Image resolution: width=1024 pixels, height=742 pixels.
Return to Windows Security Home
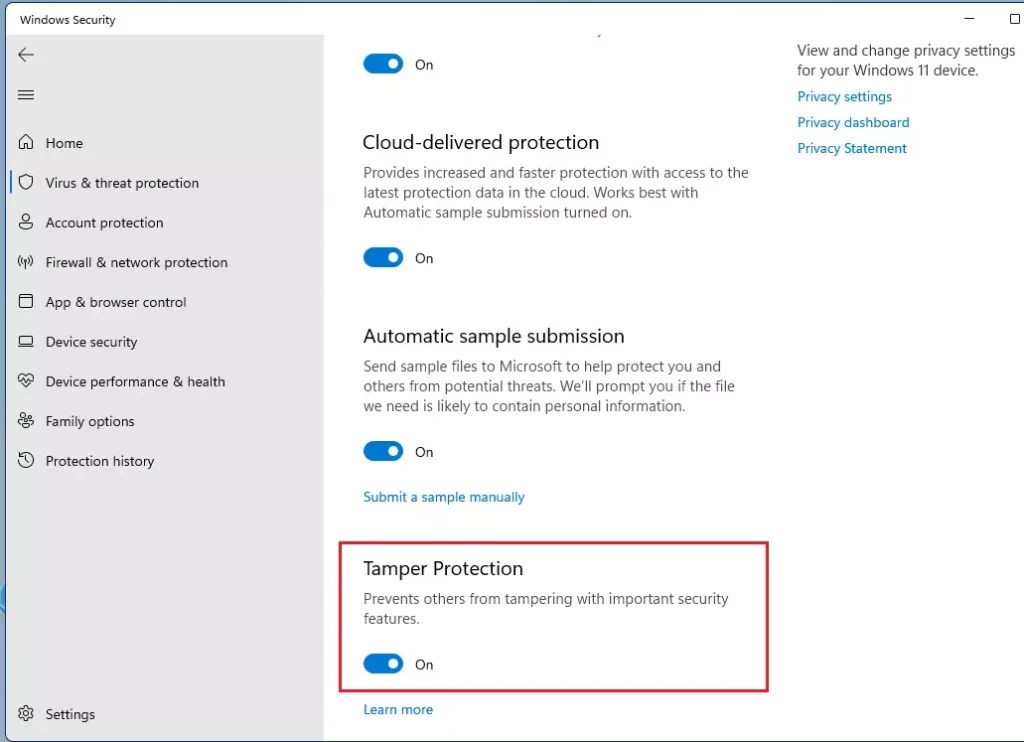(x=64, y=143)
